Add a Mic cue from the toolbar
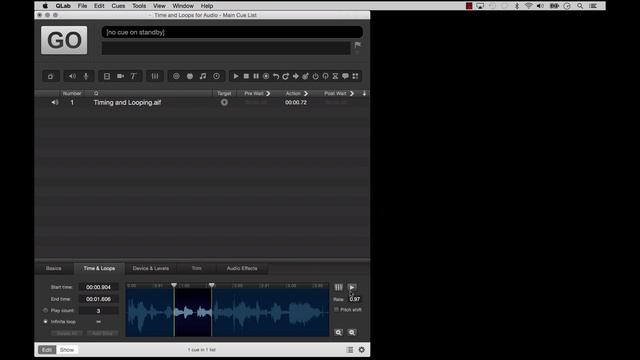This screenshot has width=640, height=360. coord(86,76)
